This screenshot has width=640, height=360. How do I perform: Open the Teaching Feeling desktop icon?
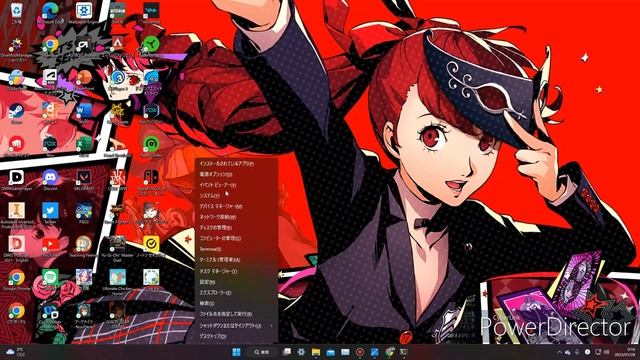click(84, 247)
